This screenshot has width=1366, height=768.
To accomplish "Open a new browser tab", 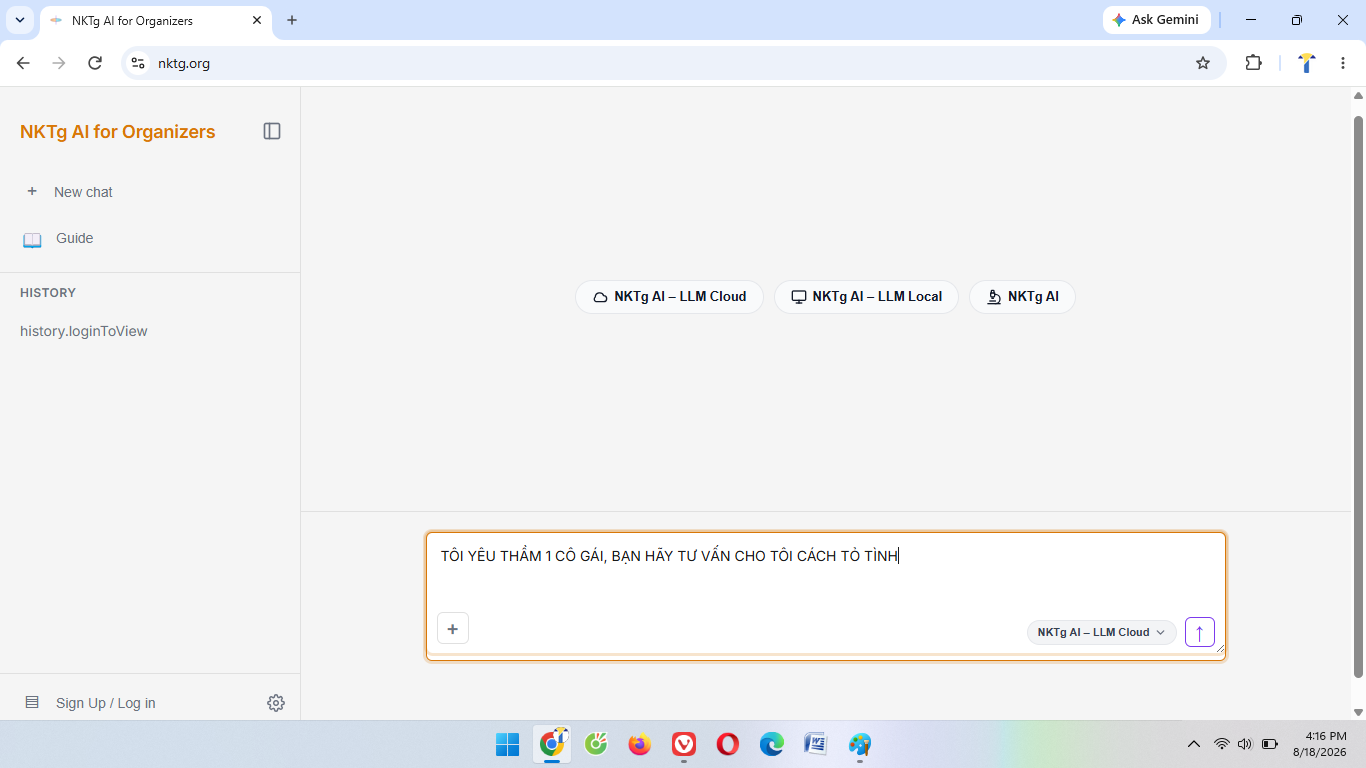I will coord(292,20).
